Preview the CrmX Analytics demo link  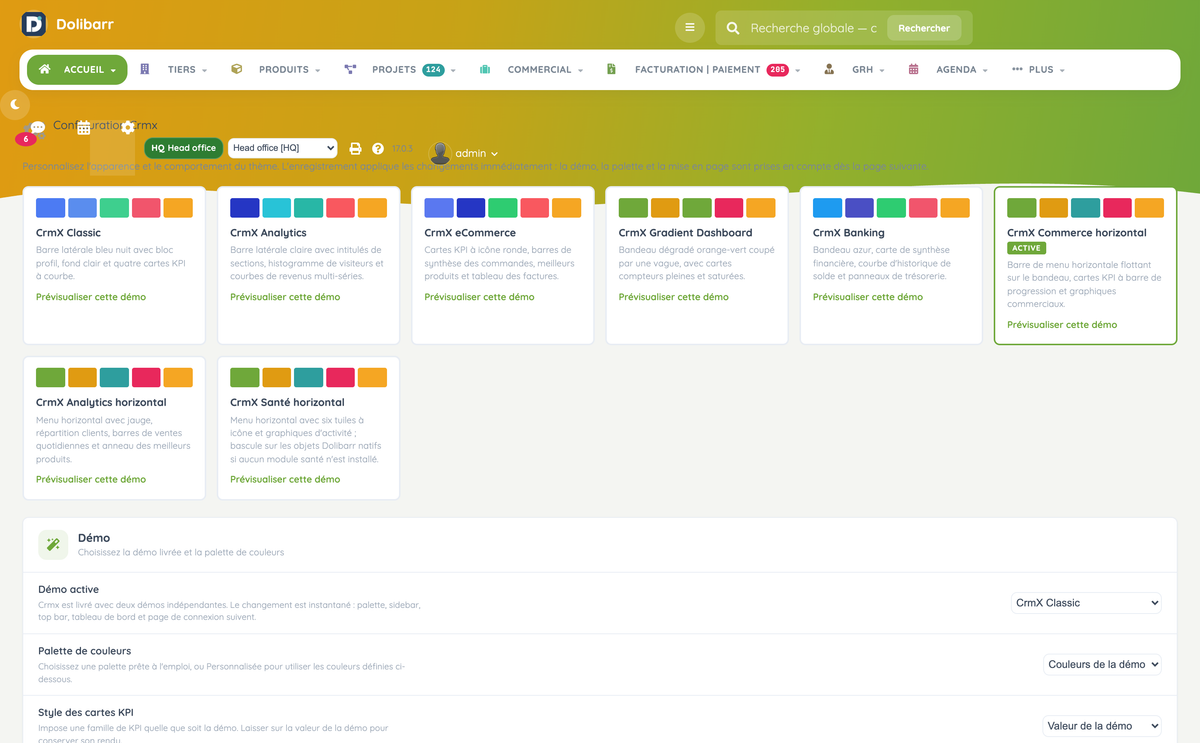(x=285, y=297)
